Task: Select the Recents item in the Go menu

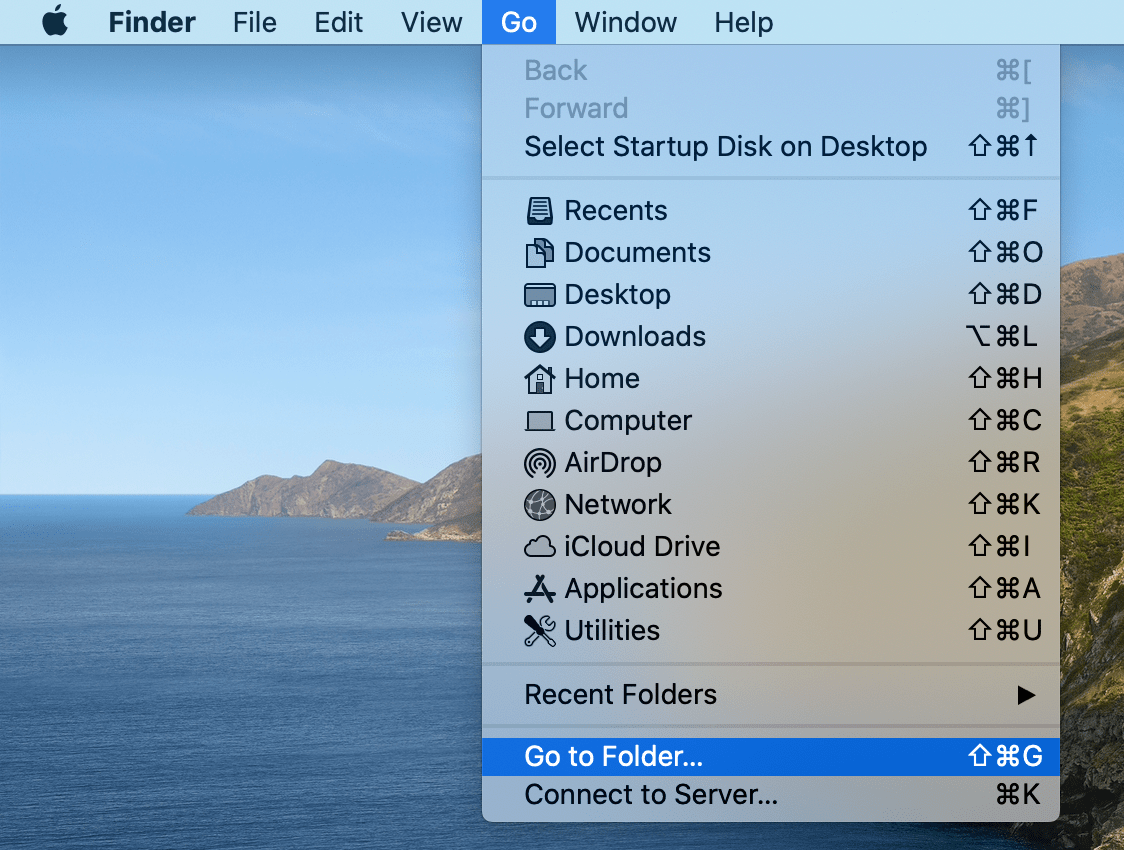Action: point(615,210)
